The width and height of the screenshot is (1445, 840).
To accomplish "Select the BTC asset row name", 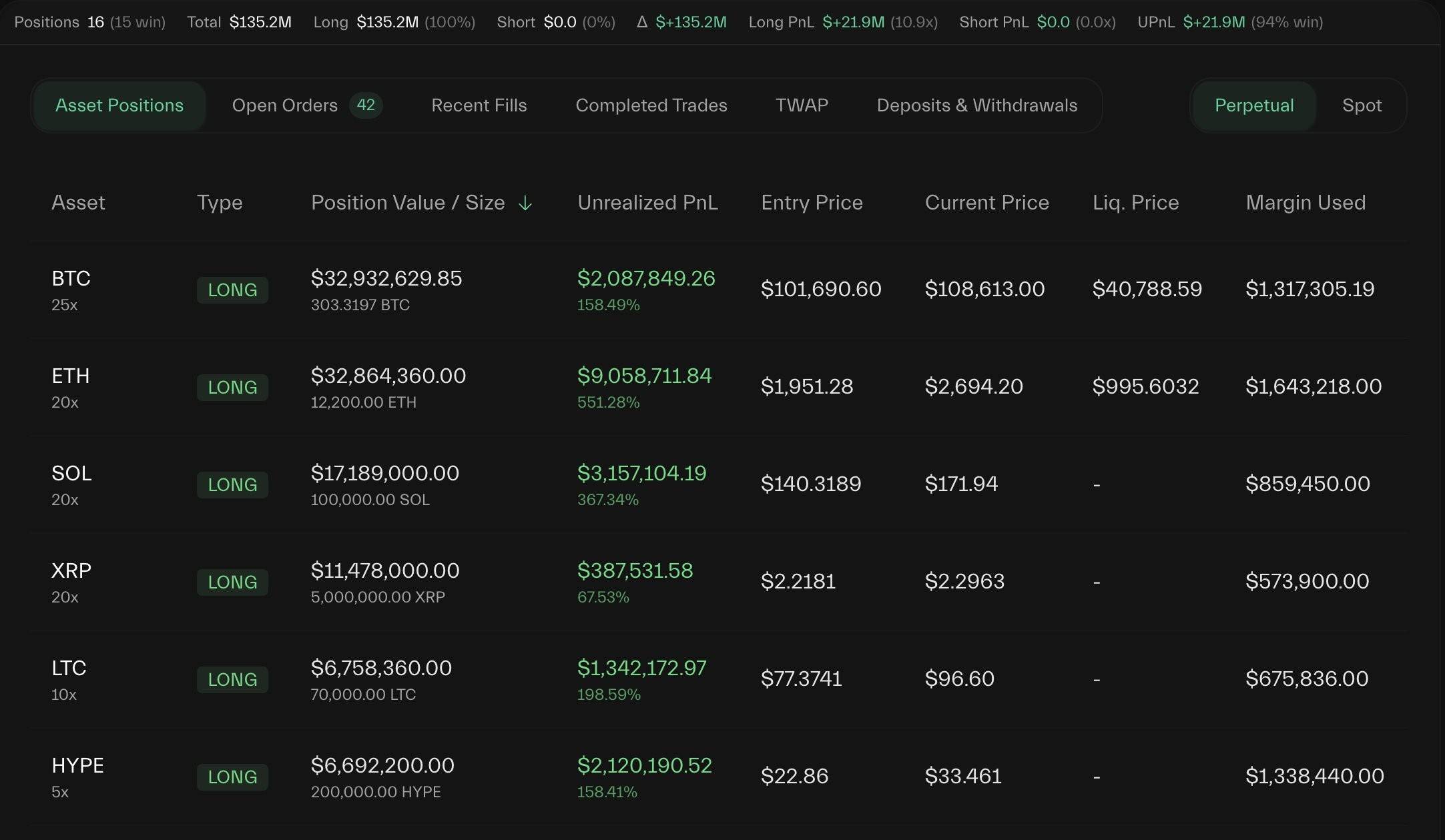I will (x=71, y=278).
